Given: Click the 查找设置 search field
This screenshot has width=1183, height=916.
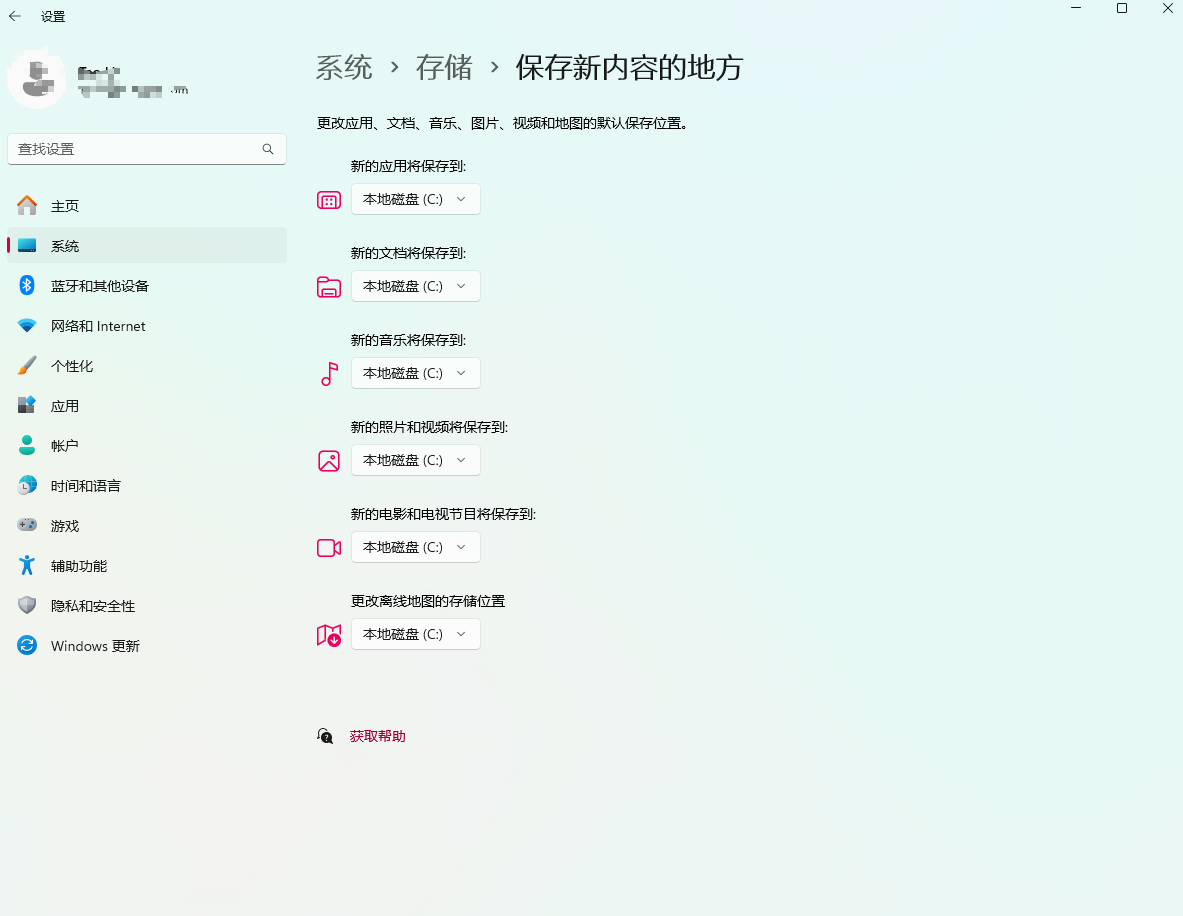Looking at the screenshot, I should tap(147, 149).
